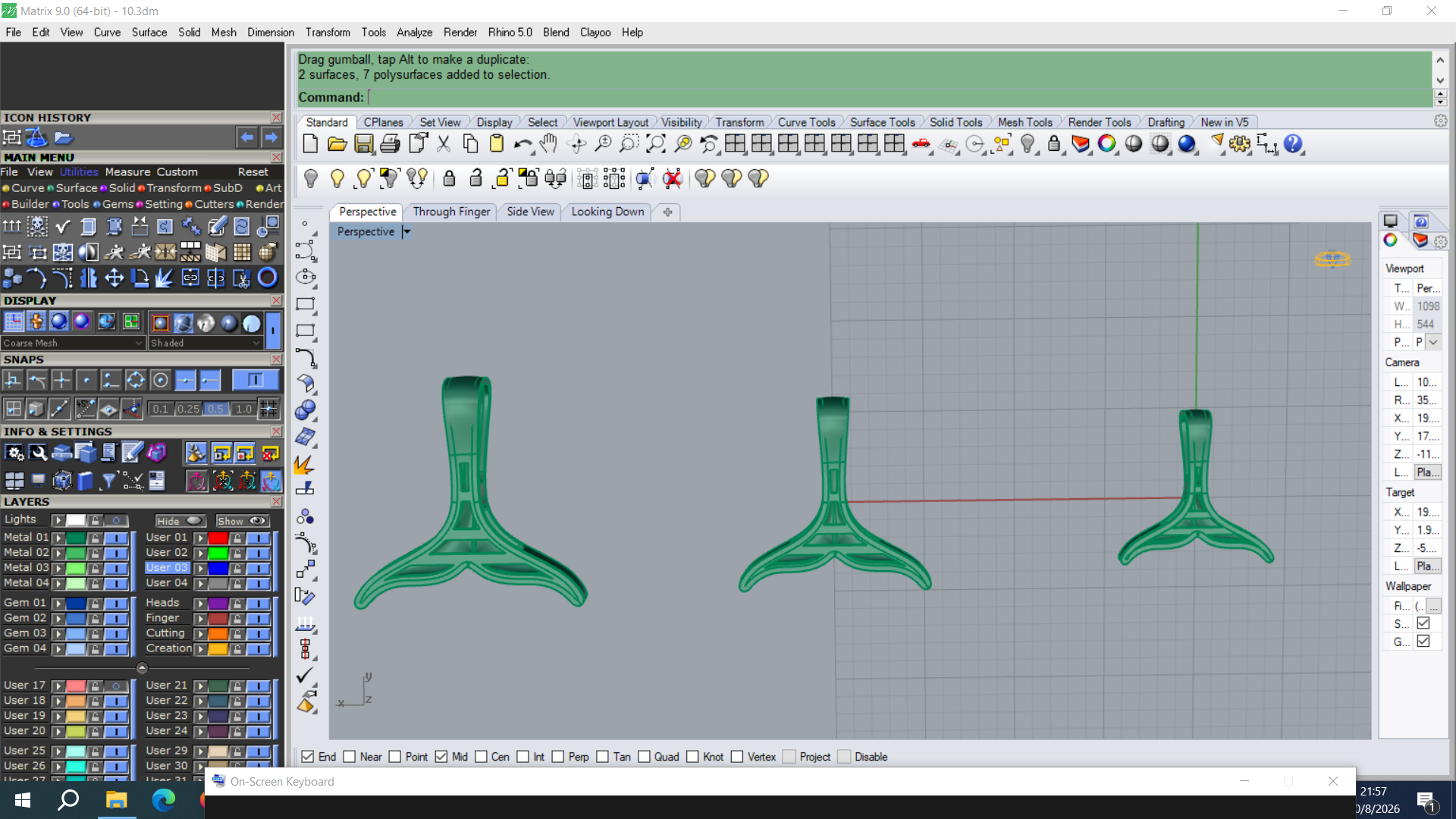Click the Undo arrow icon
The image size is (1456, 819).
(x=523, y=144)
